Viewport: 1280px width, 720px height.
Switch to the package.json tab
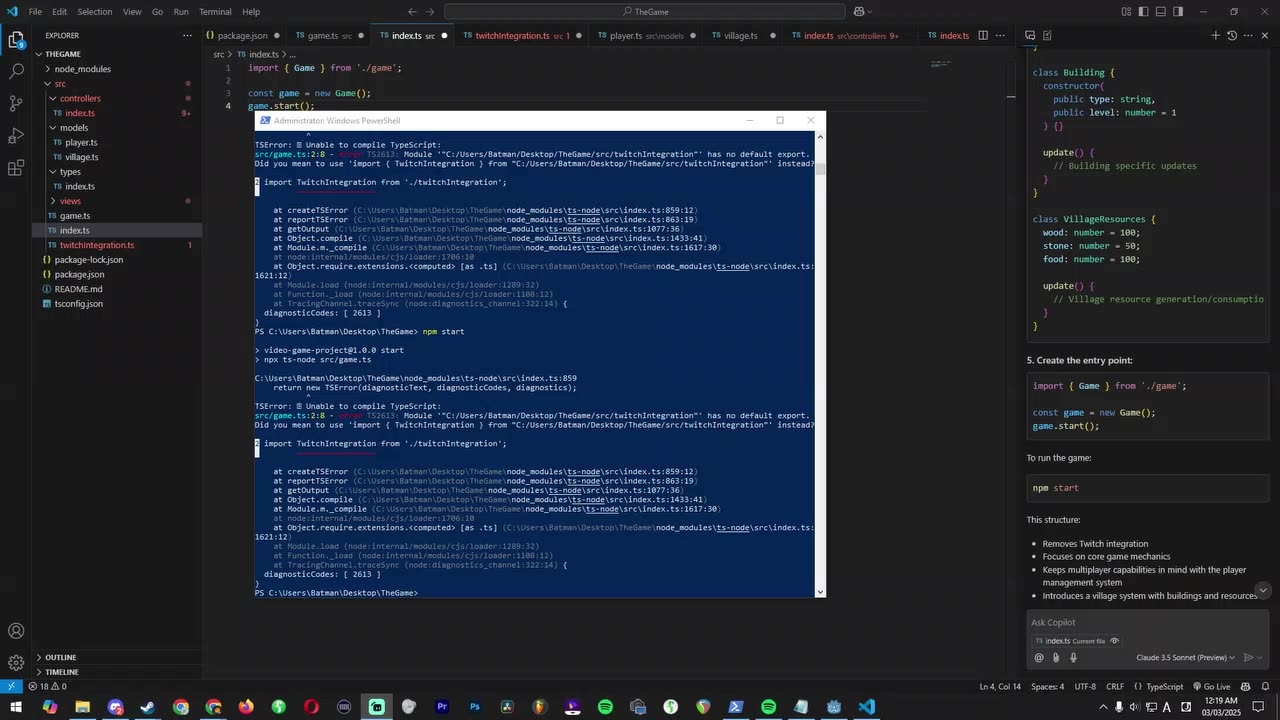(243, 35)
